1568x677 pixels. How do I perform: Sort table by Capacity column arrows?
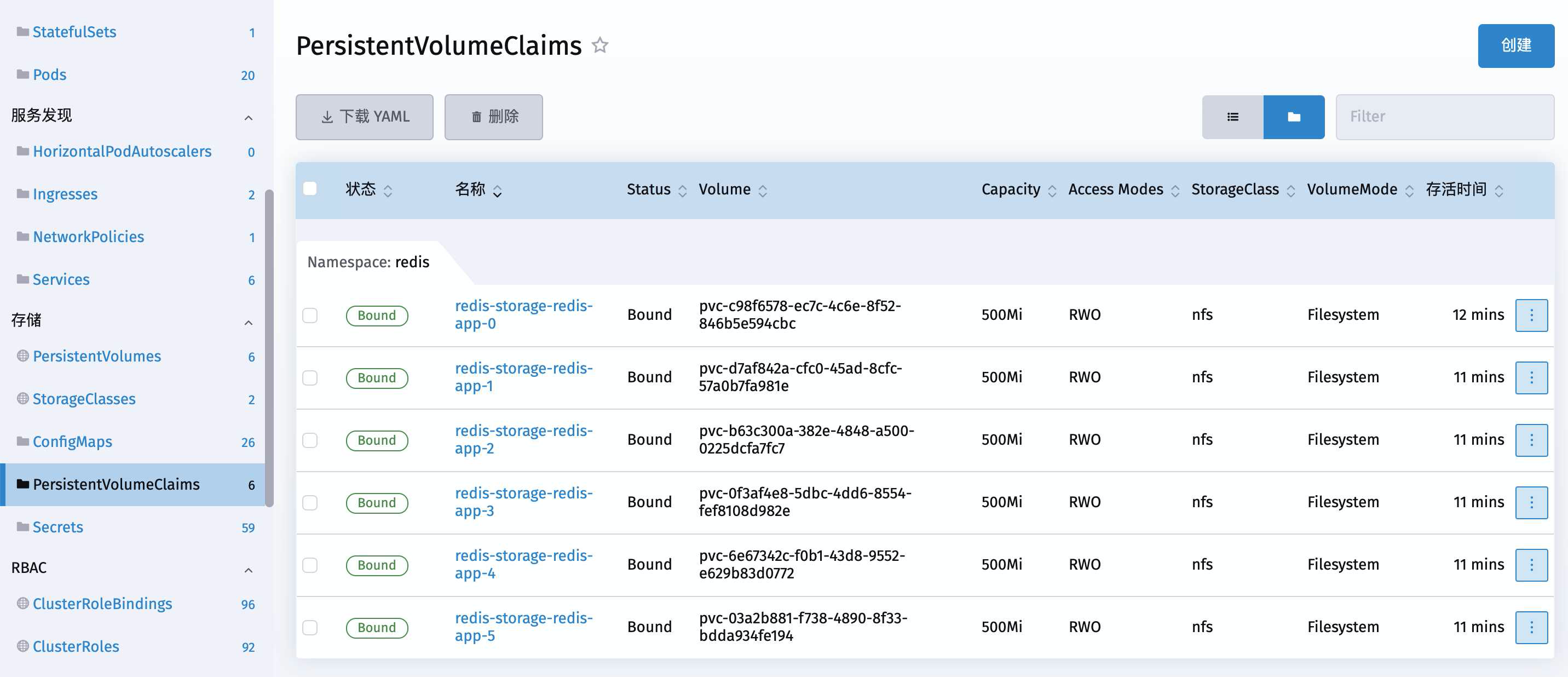click(1052, 191)
